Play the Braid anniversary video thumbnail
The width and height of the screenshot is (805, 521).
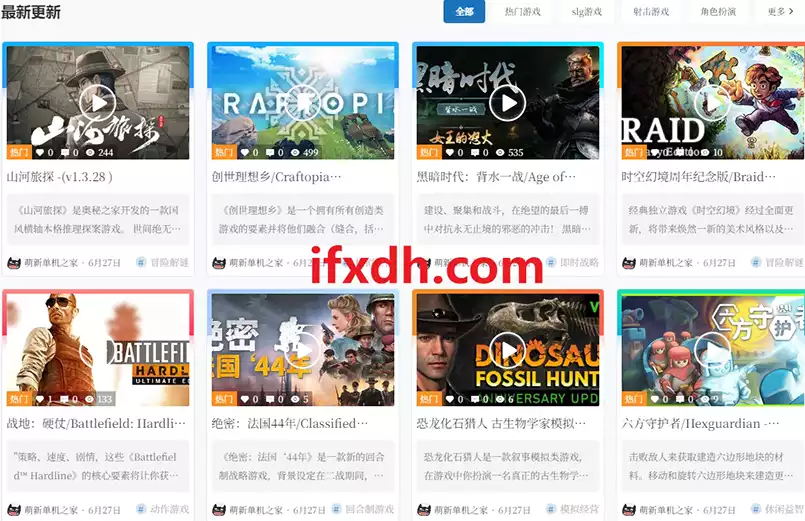click(712, 103)
